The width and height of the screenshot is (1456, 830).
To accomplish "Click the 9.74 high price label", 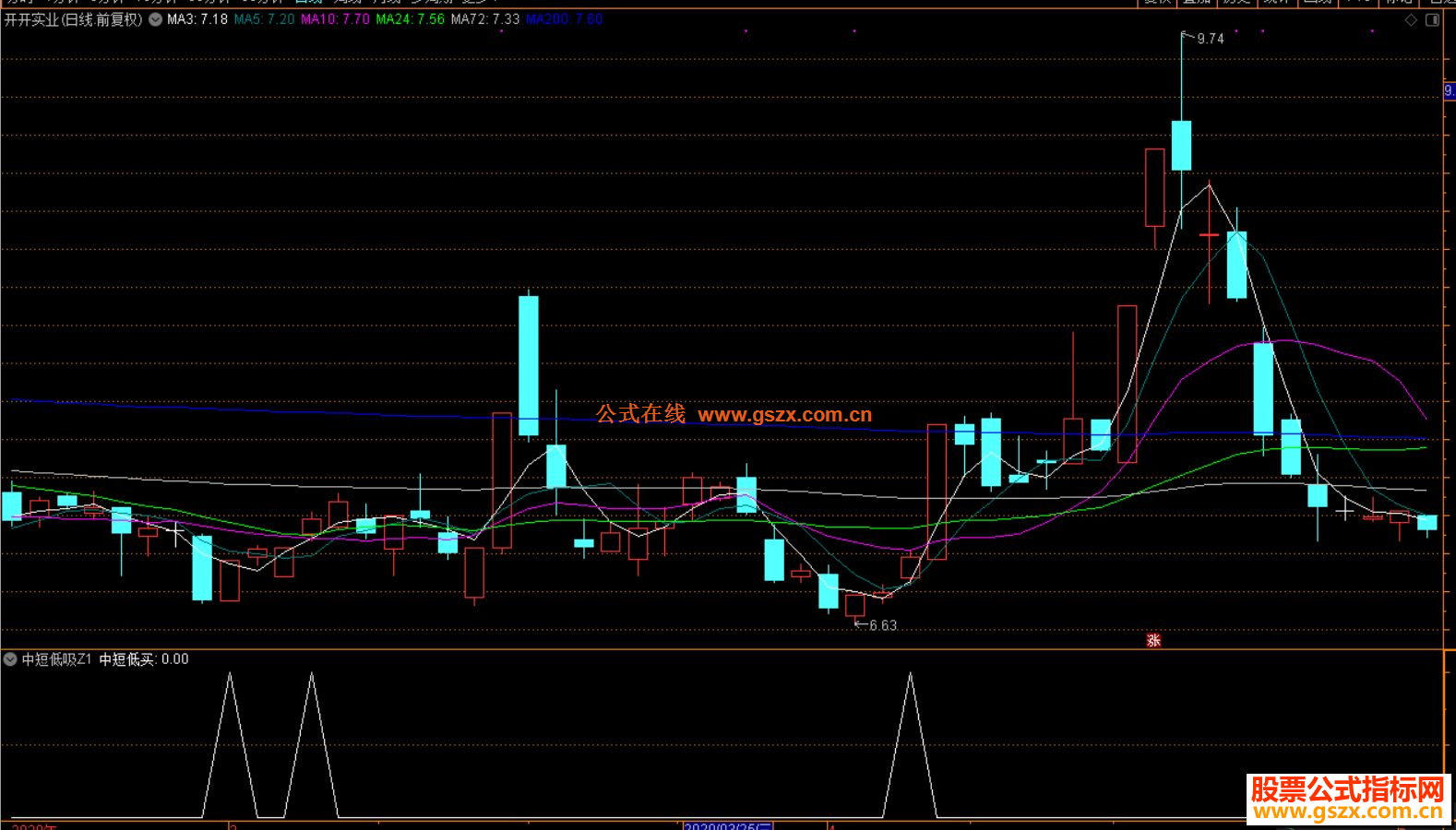I will click(1211, 39).
